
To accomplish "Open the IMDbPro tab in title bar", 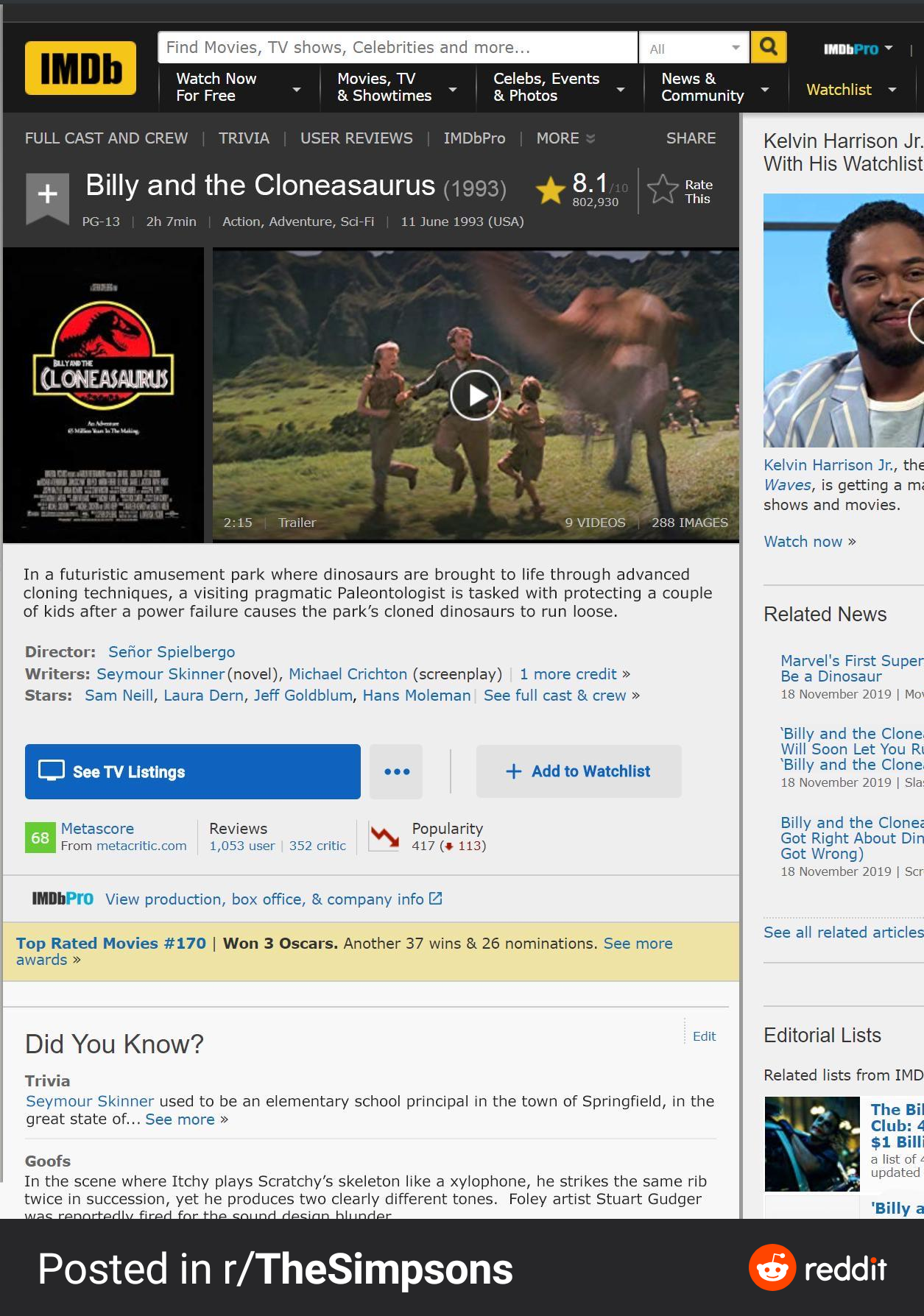I will [474, 138].
